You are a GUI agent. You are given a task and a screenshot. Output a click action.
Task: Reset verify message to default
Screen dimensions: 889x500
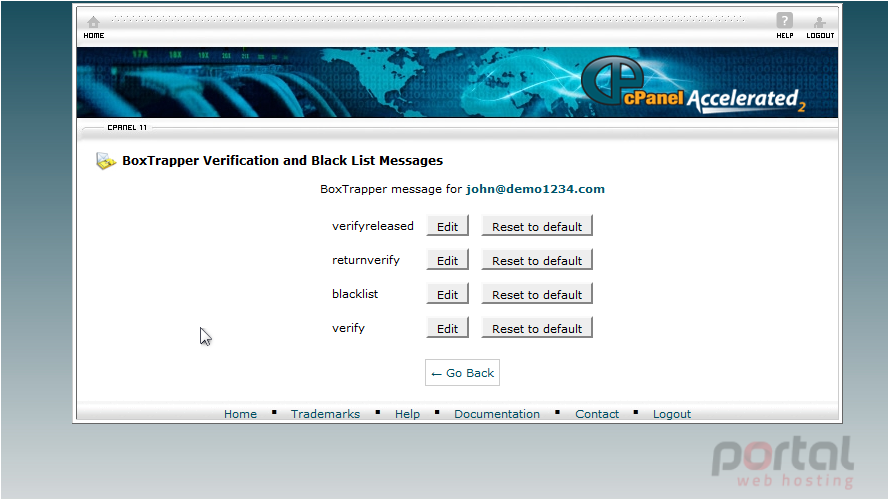tap(537, 328)
